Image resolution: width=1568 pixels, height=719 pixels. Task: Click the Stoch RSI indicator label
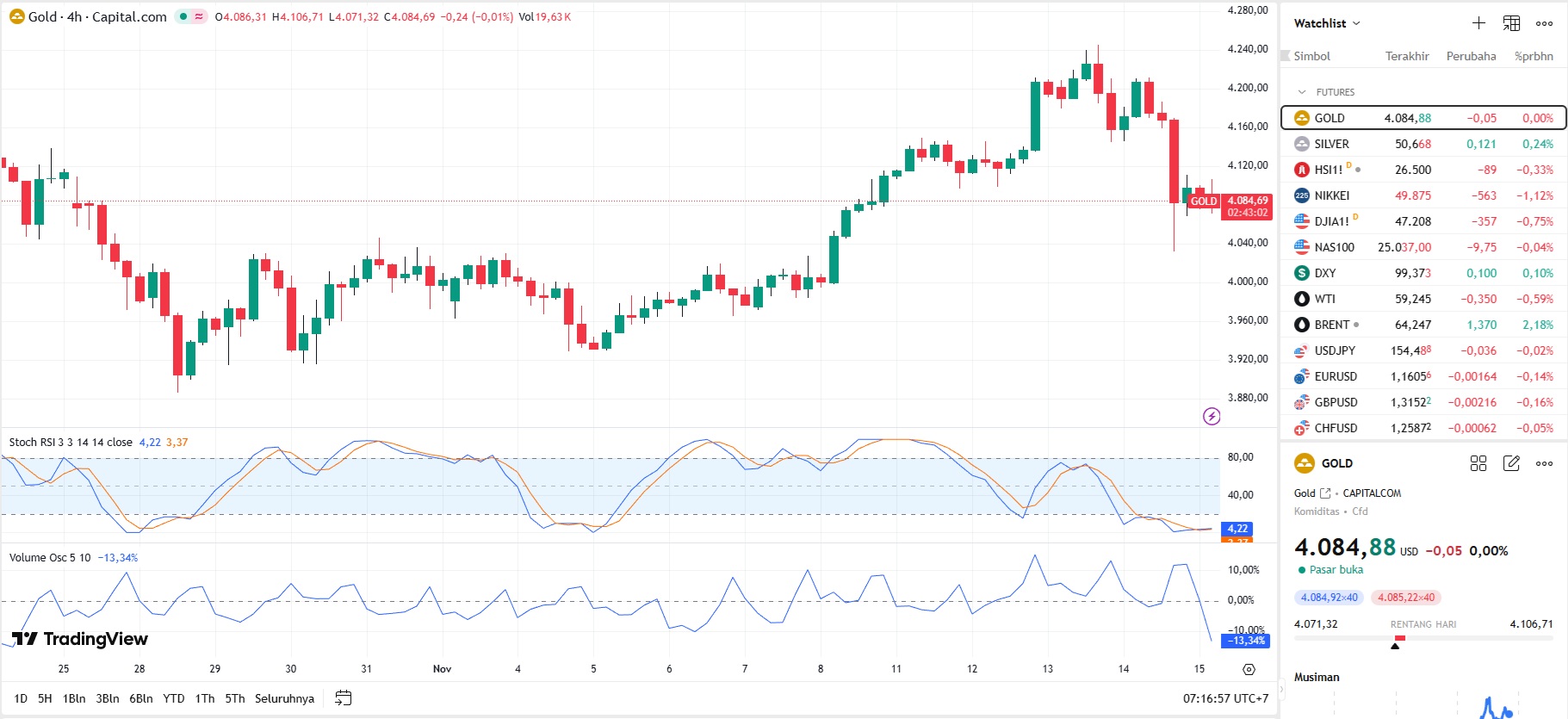(70, 443)
